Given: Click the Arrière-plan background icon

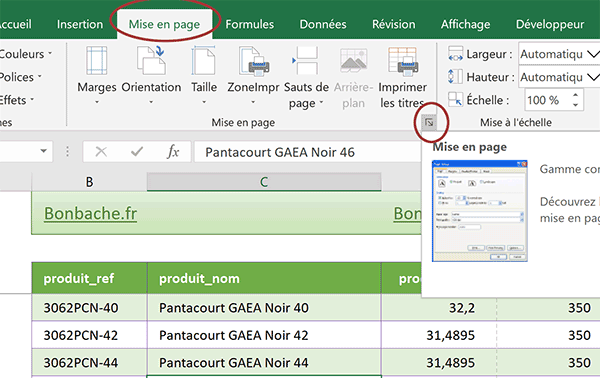Looking at the screenshot, I should (354, 60).
